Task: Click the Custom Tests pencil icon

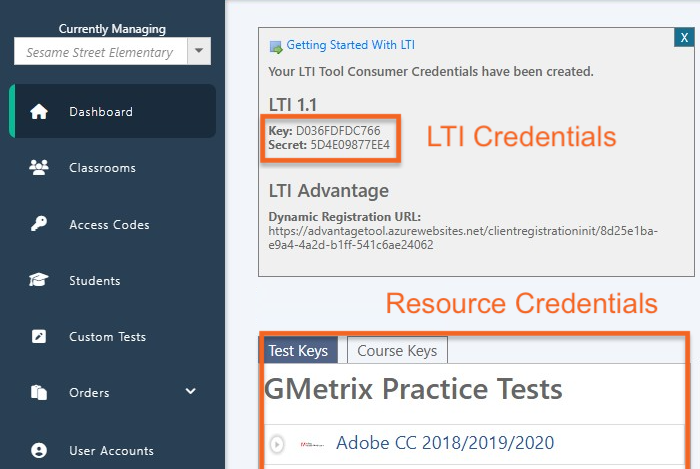Action: pos(39,336)
